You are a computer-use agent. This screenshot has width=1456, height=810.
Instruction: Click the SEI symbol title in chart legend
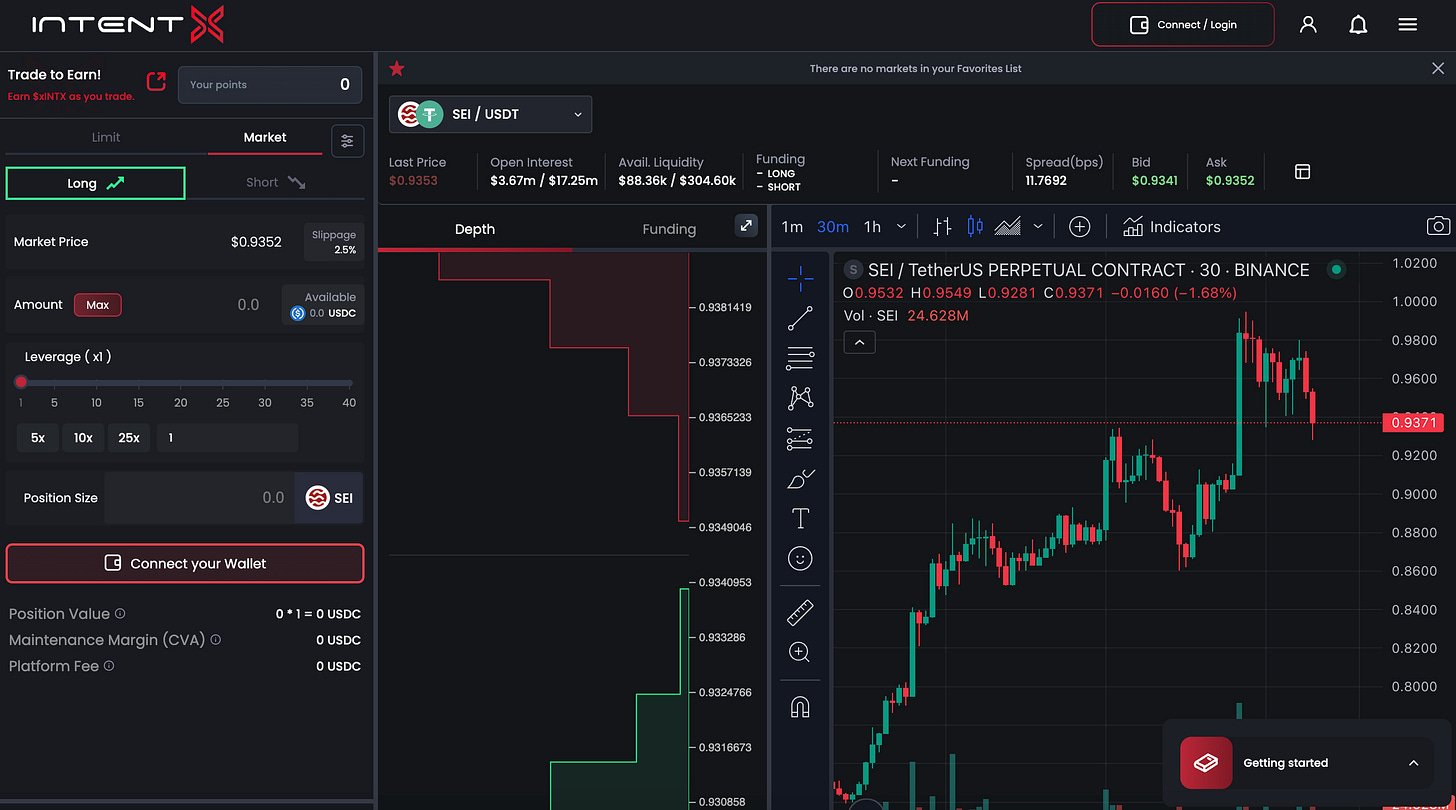1089,269
